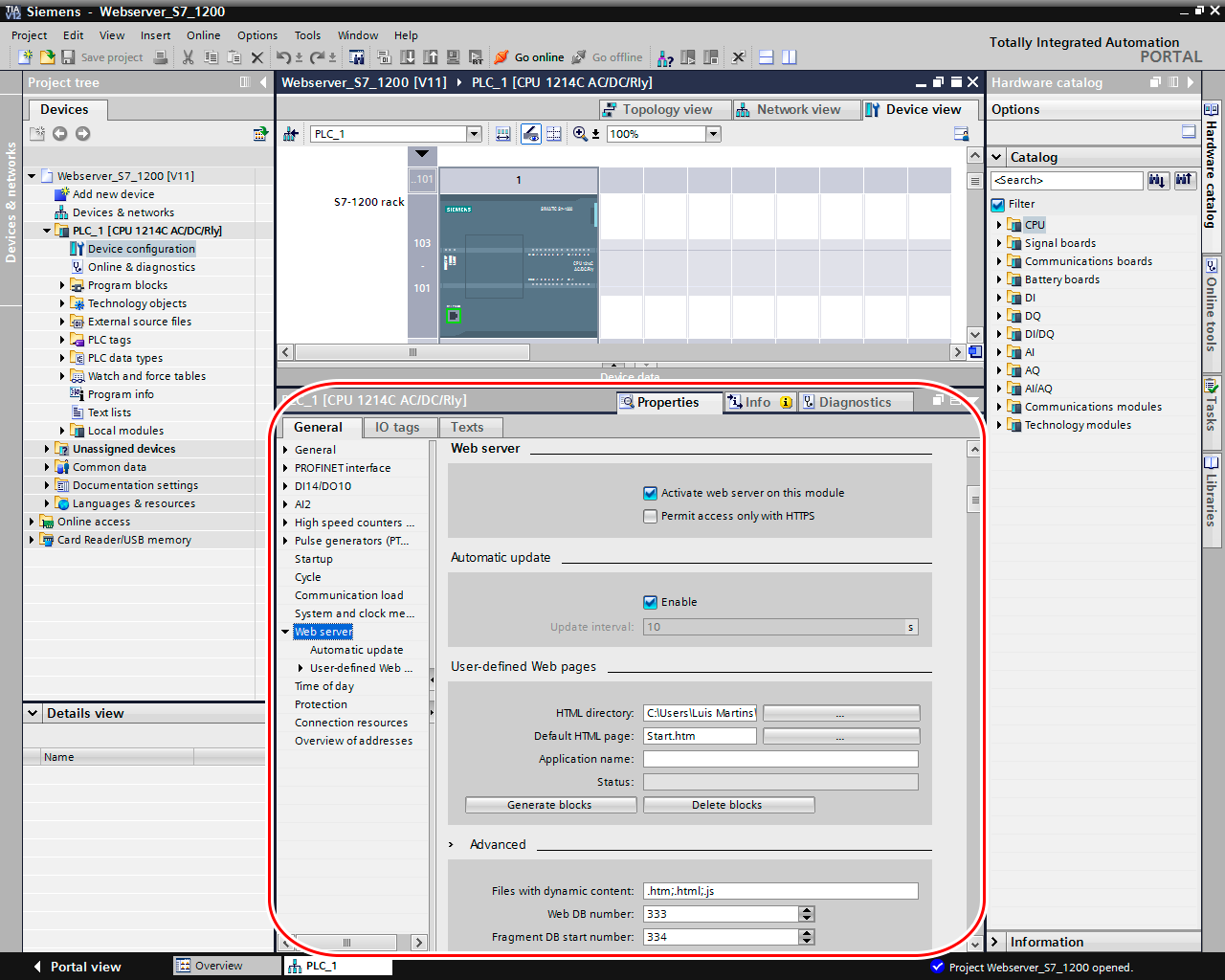1225x980 pixels.
Task: Open the 100% zoom level dropdown
Action: [713, 134]
